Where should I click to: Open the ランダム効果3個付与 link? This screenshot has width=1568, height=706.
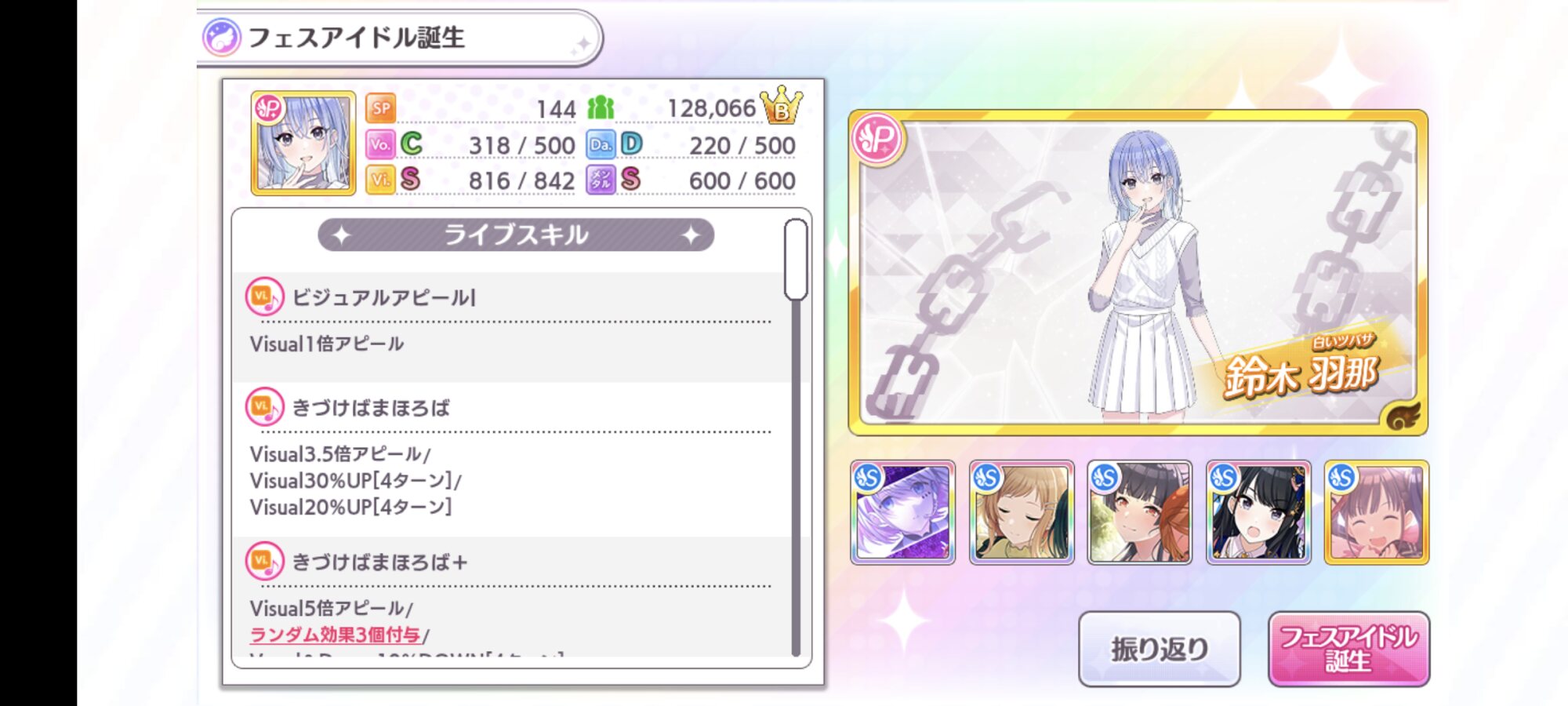336,635
